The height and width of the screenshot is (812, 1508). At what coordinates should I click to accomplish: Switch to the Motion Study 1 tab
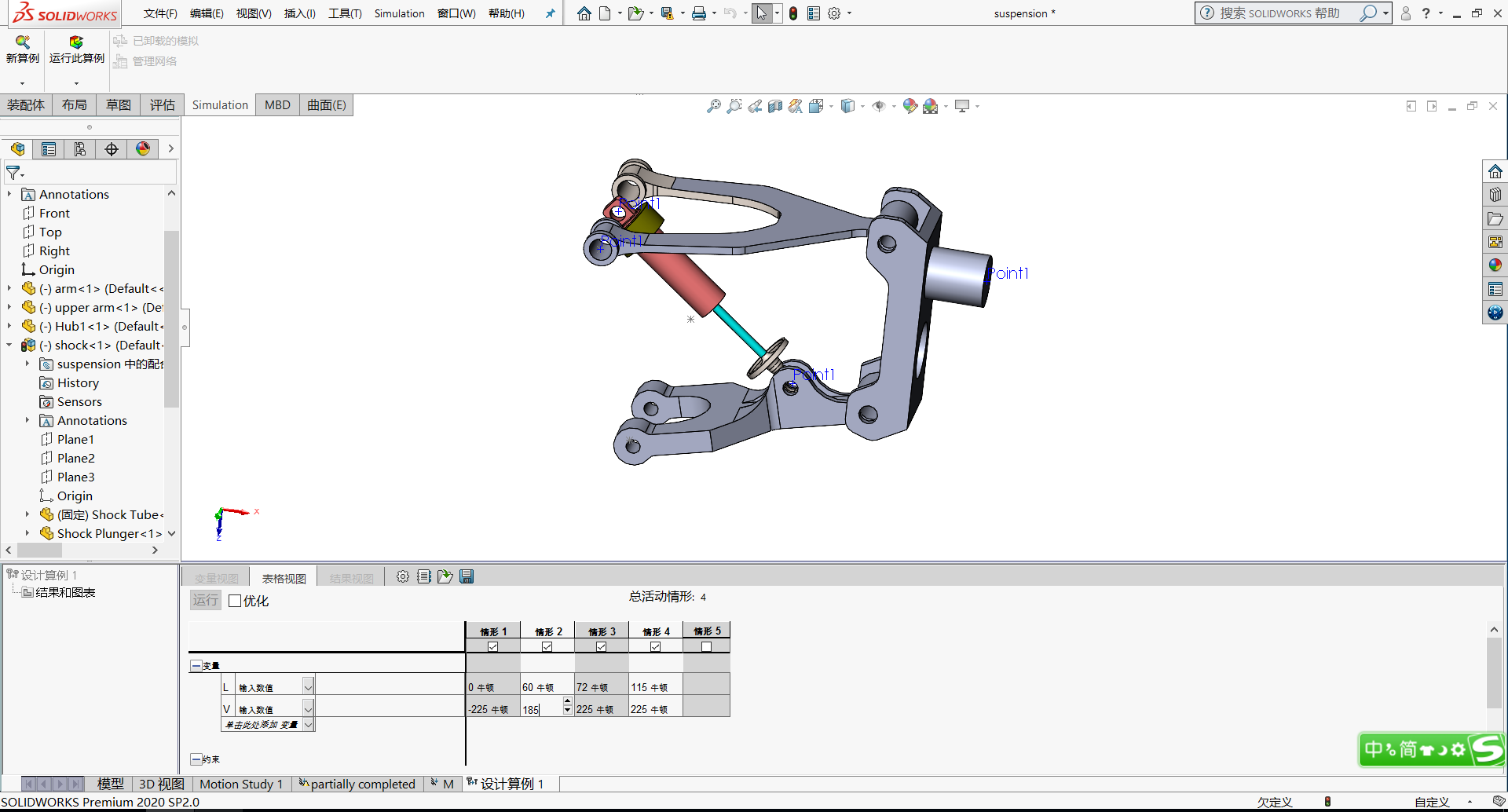coord(240,784)
